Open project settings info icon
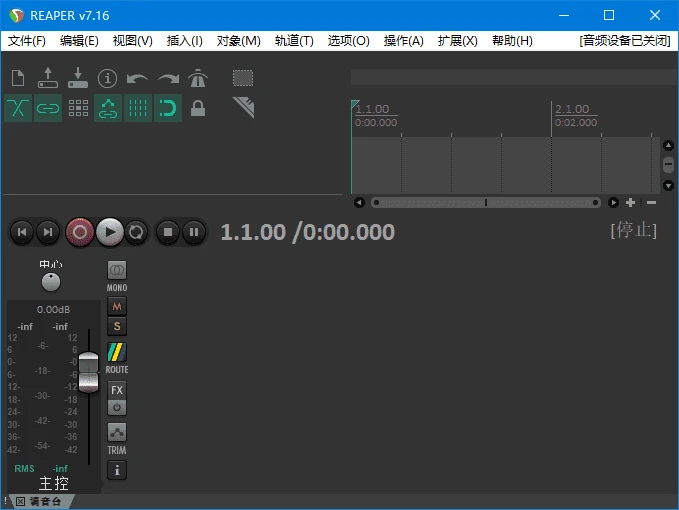Screen dimensions: 679x510 (107, 78)
